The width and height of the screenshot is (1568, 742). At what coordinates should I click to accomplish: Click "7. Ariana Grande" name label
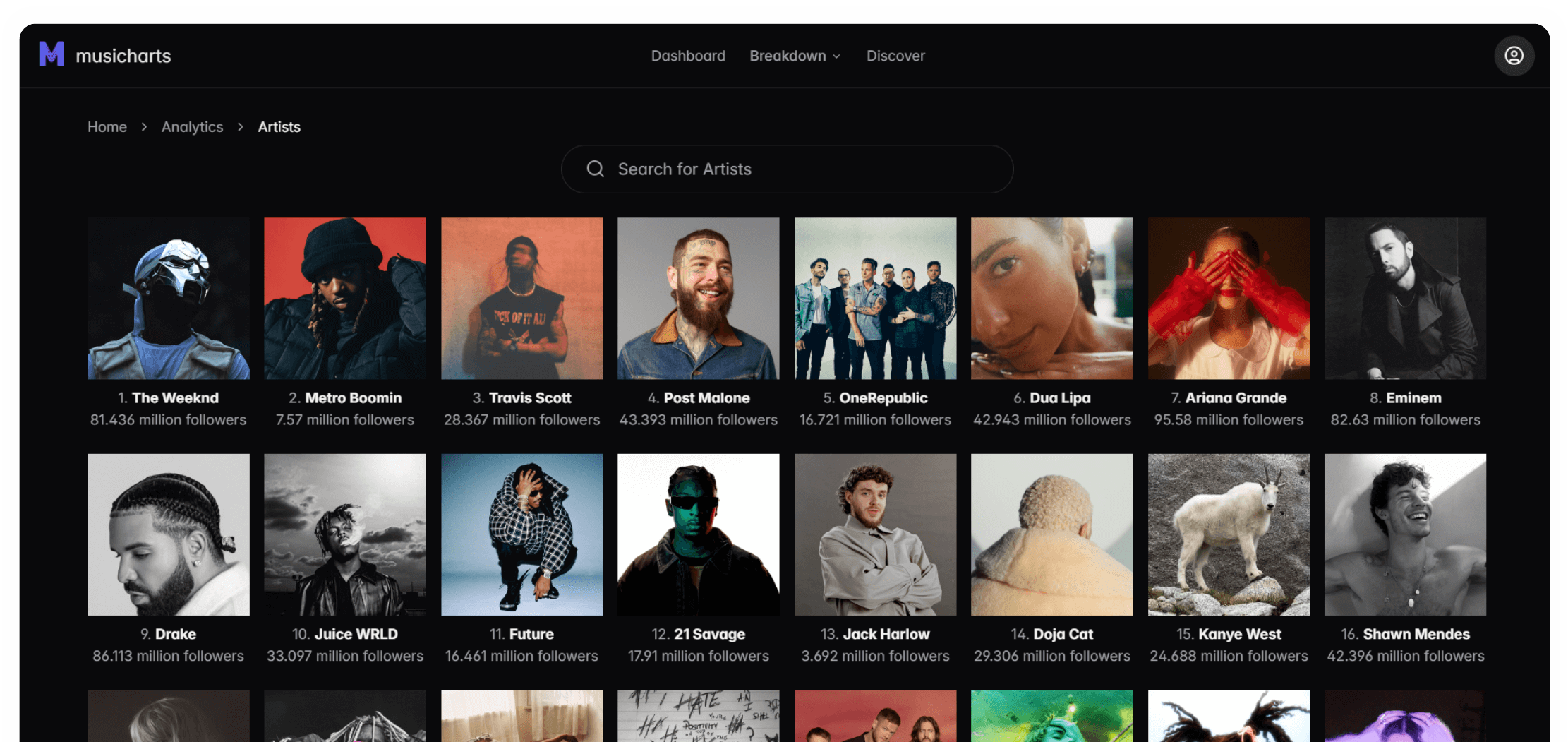pos(1229,398)
